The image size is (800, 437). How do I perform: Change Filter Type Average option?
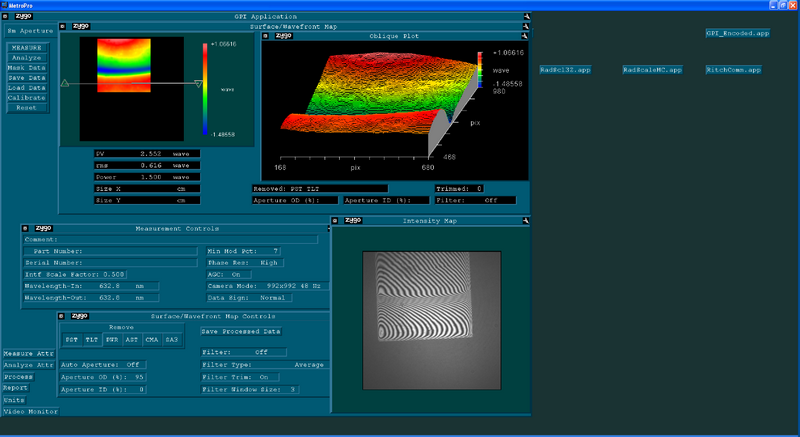[x=265, y=365]
